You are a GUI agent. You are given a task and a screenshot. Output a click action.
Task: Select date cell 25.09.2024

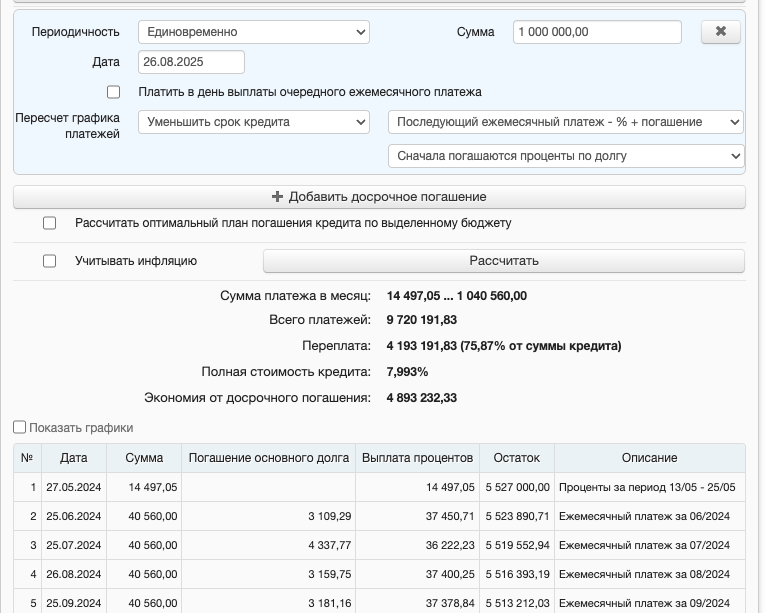coord(74,603)
